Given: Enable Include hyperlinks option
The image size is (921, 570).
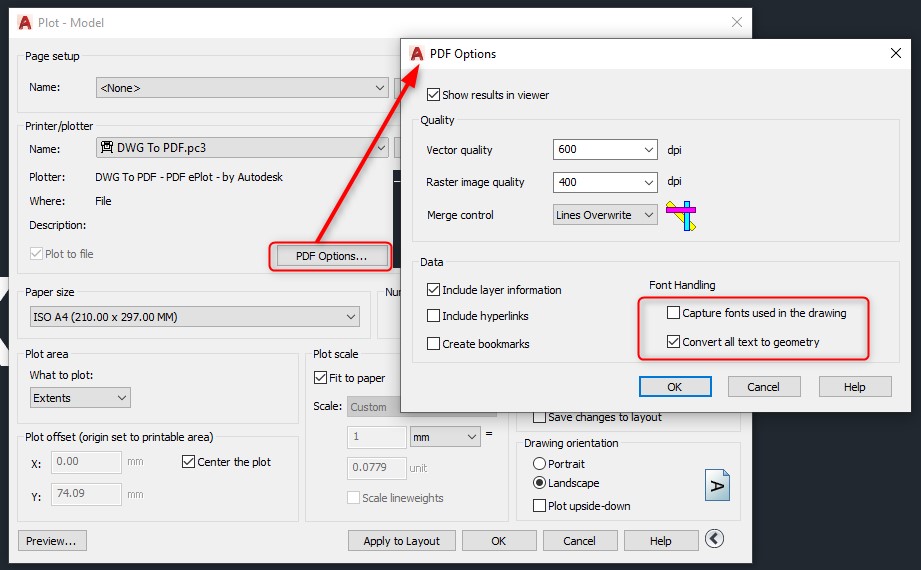Looking at the screenshot, I should point(433,316).
